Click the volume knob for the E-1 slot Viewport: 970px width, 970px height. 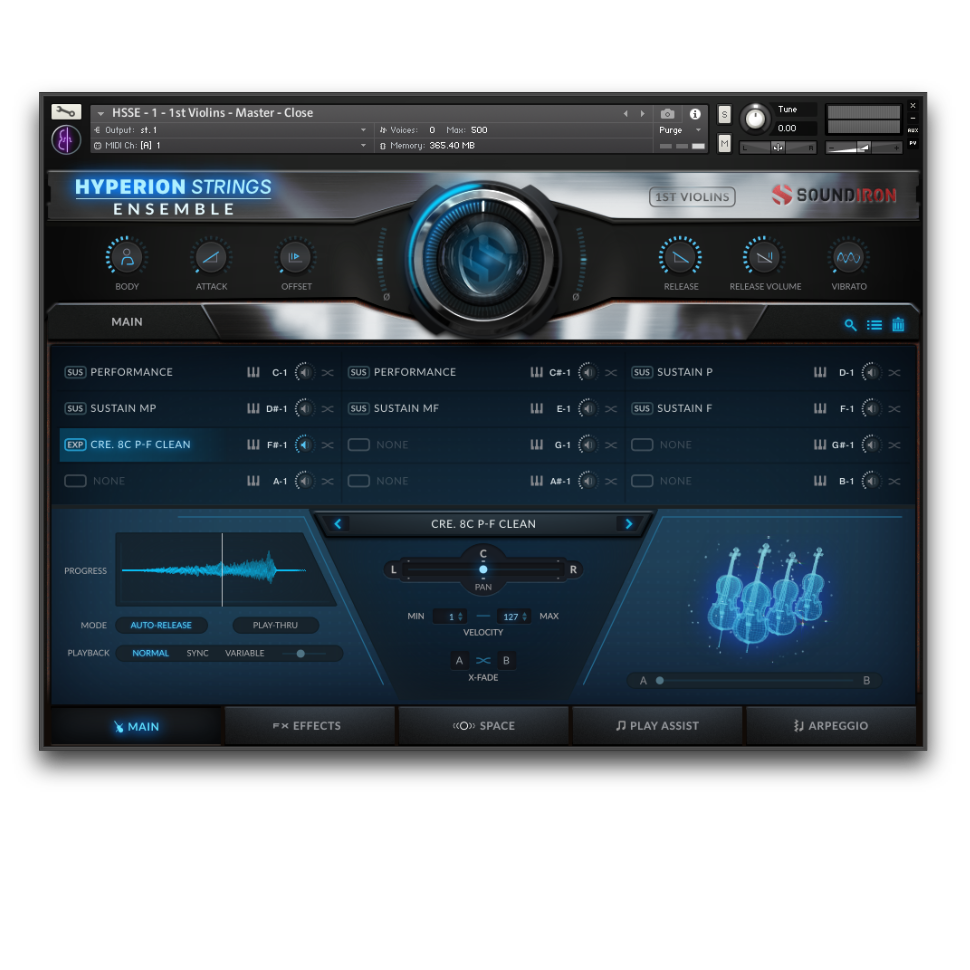point(588,408)
